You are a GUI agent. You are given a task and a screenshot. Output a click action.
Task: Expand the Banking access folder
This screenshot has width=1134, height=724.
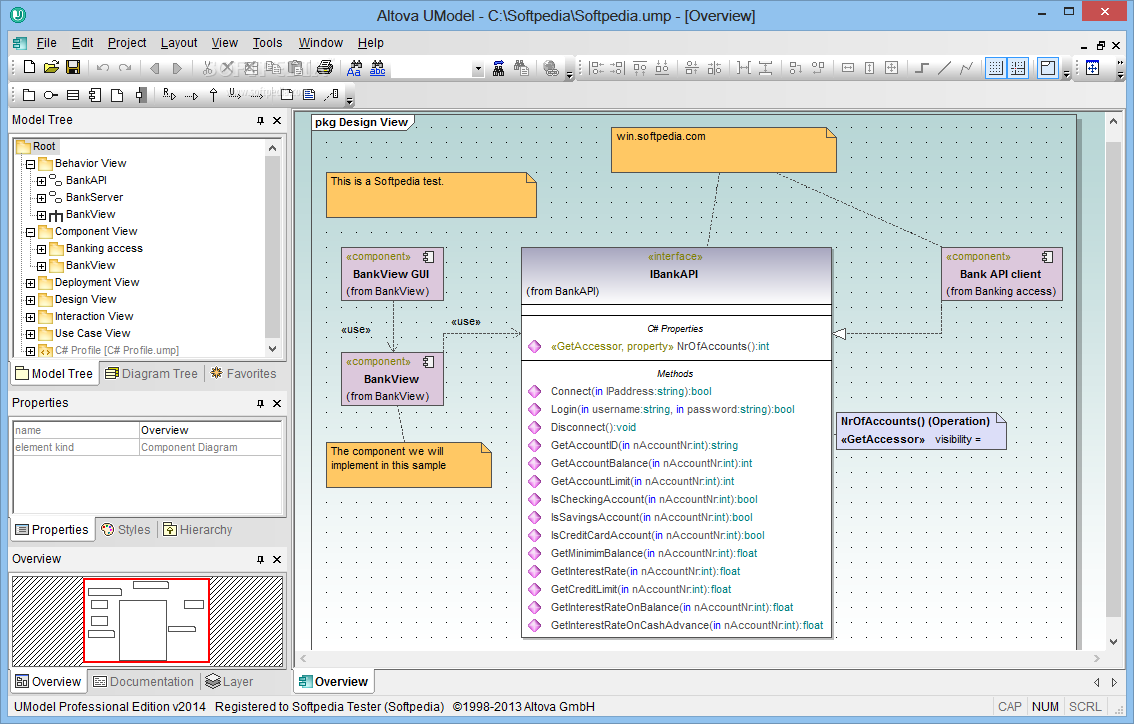[x=41, y=250]
